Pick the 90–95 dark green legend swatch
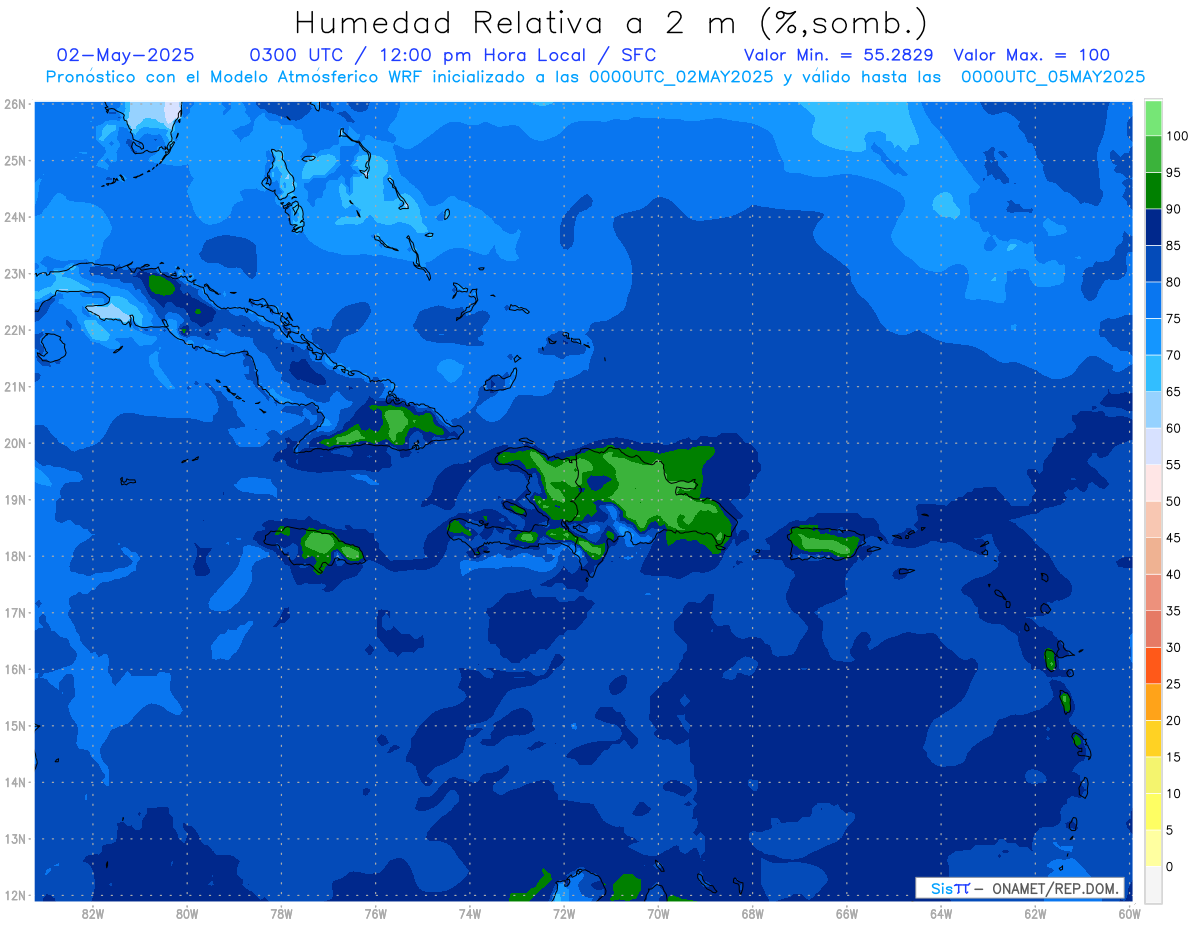 (x=1153, y=191)
